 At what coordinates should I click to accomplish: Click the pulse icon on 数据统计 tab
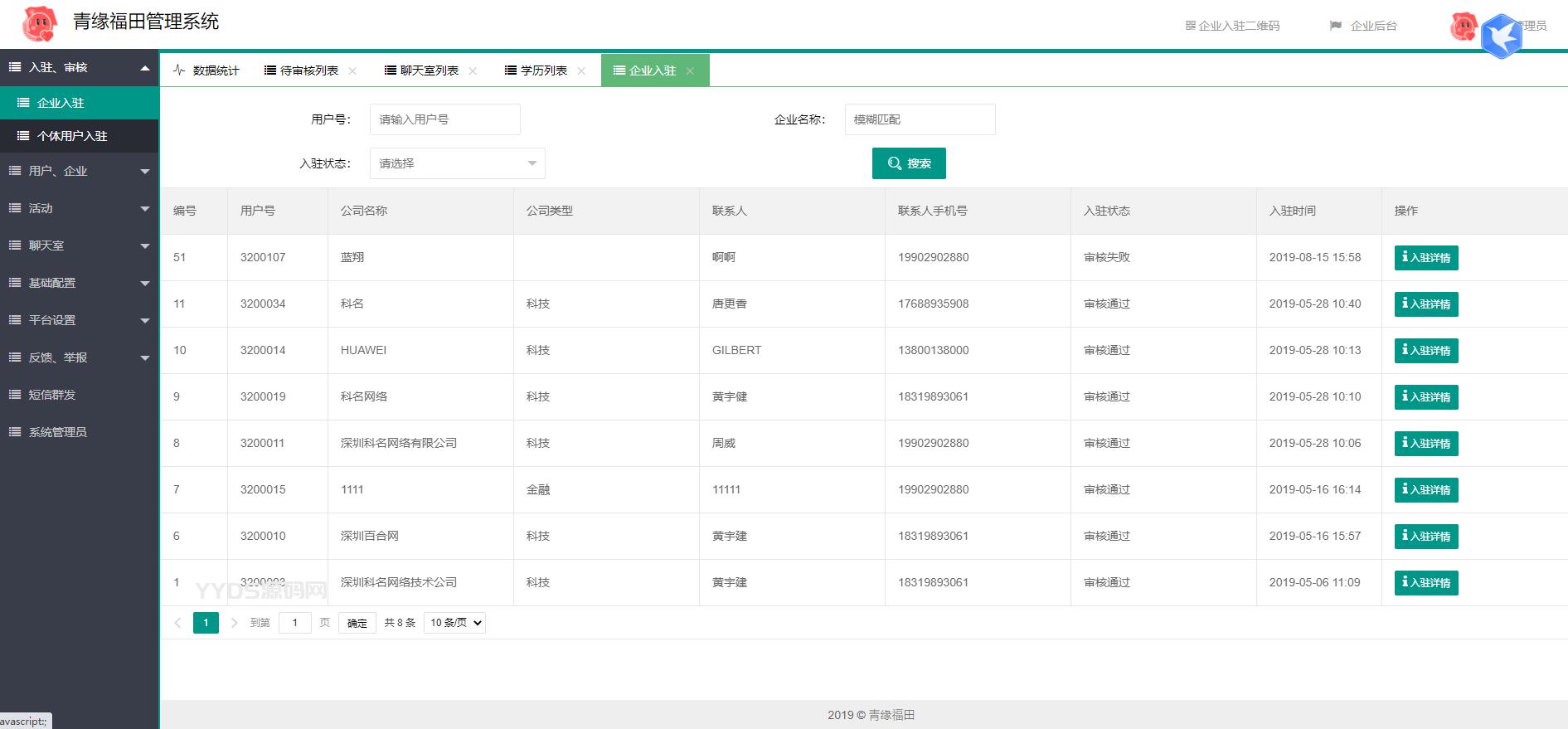[x=179, y=70]
